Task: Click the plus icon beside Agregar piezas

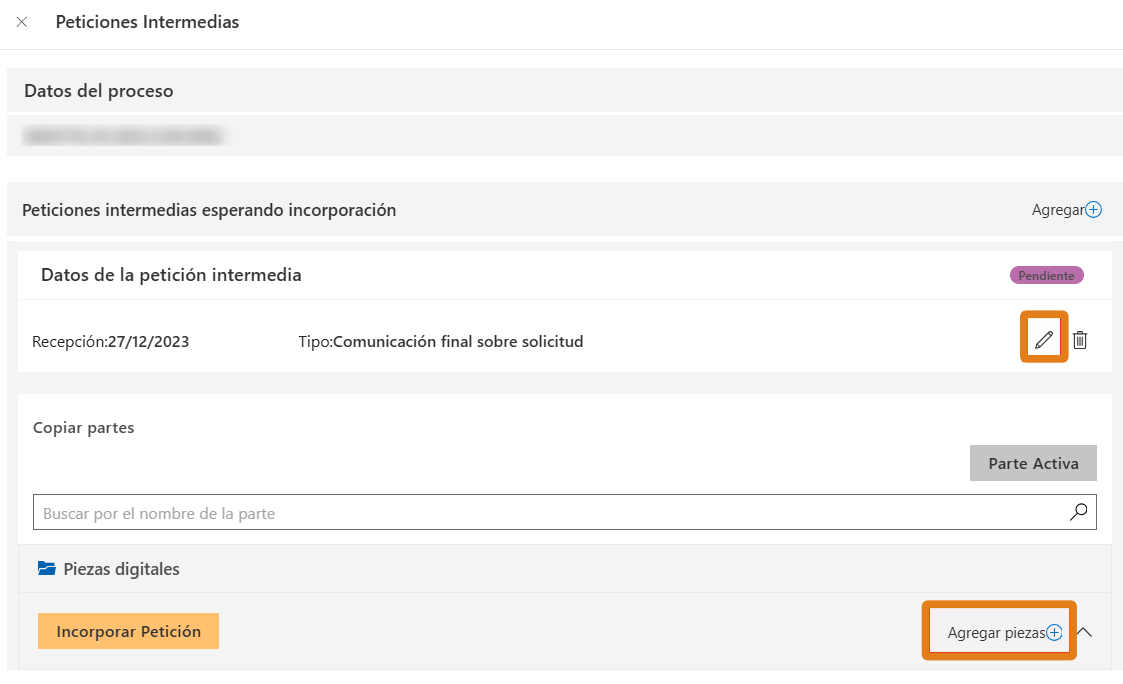Action: [x=1054, y=632]
